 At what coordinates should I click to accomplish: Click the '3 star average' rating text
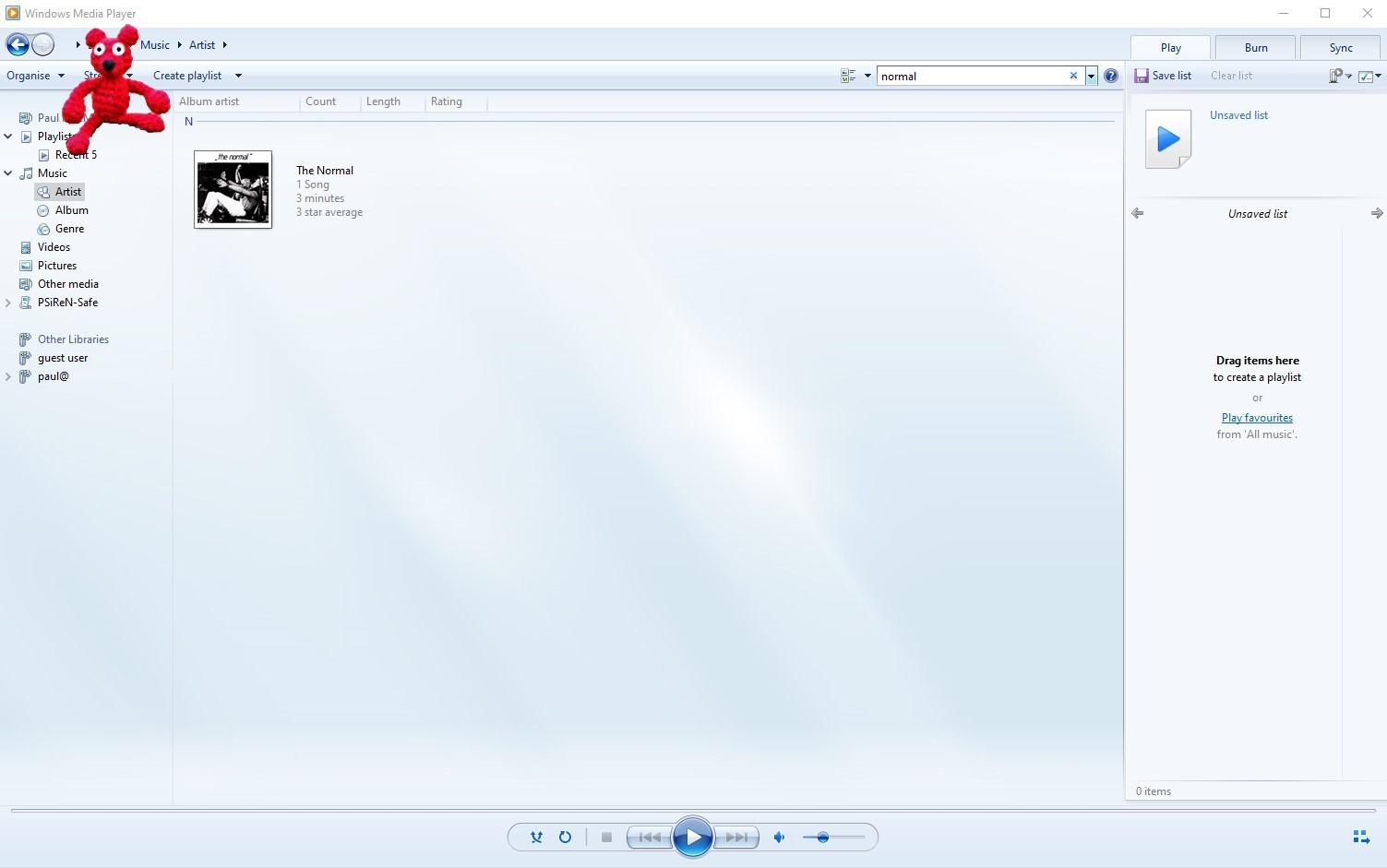tap(329, 212)
